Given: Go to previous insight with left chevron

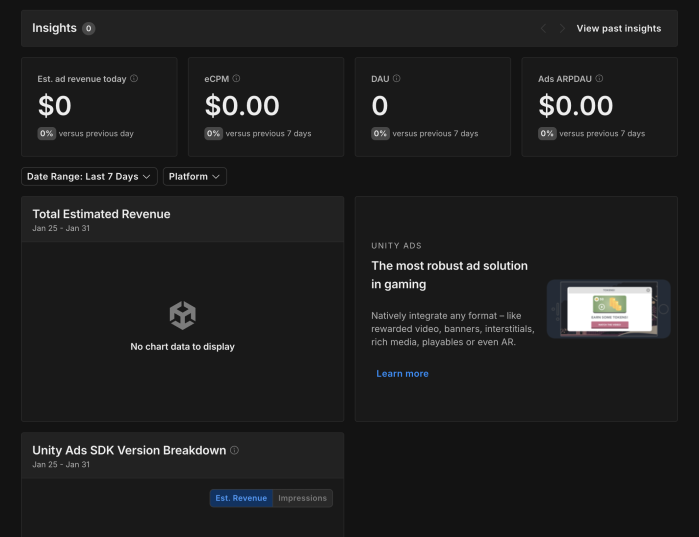Looking at the screenshot, I should pyautogui.click(x=543, y=29).
